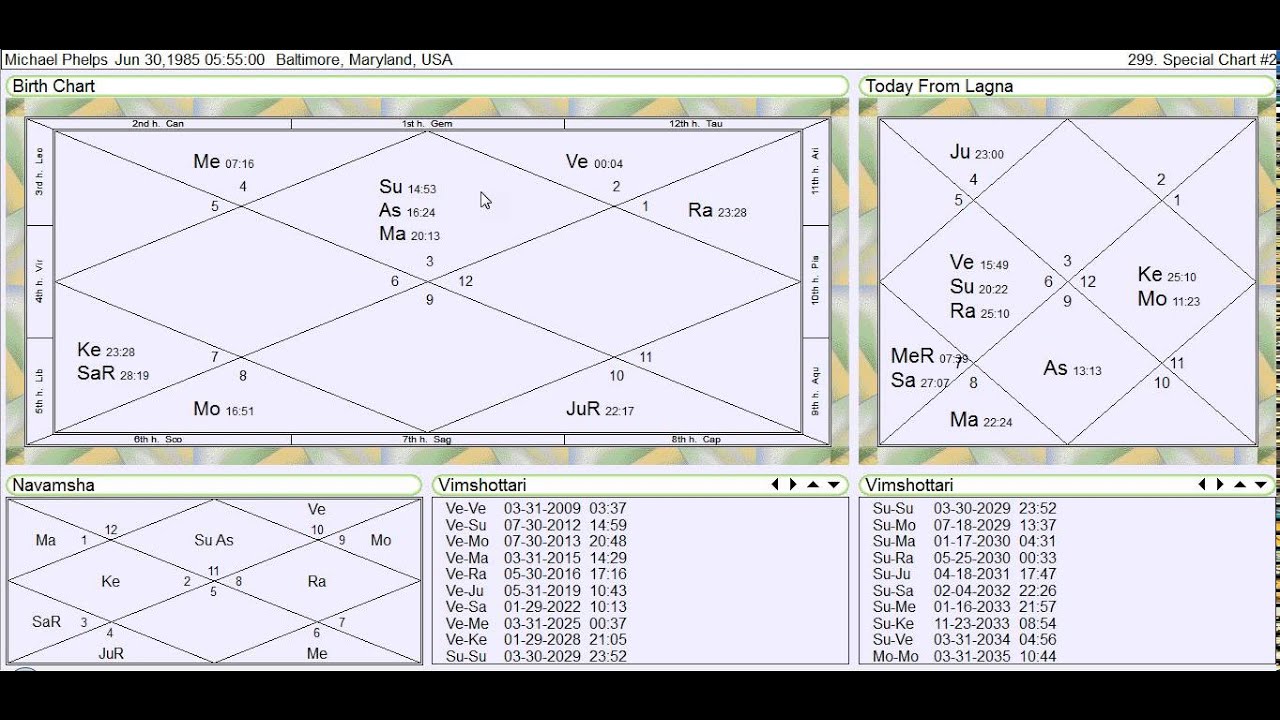The width and height of the screenshot is (1280, 720).
Task: Select the Today From Lagna panel title
Action: 939,86
